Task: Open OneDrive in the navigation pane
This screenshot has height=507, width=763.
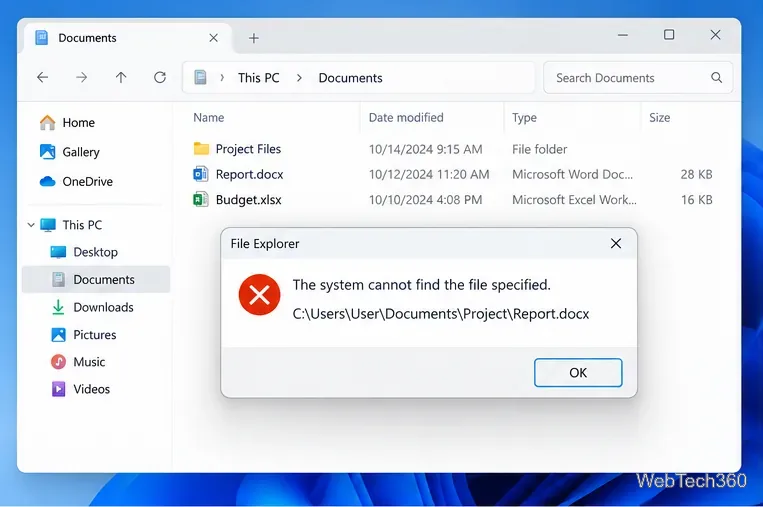Action: click(x=88, y=181)
